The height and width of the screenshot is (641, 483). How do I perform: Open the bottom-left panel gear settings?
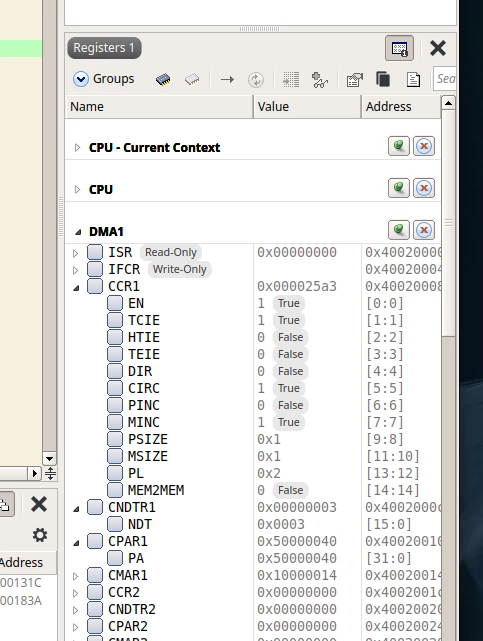click(x=40, y=535)
